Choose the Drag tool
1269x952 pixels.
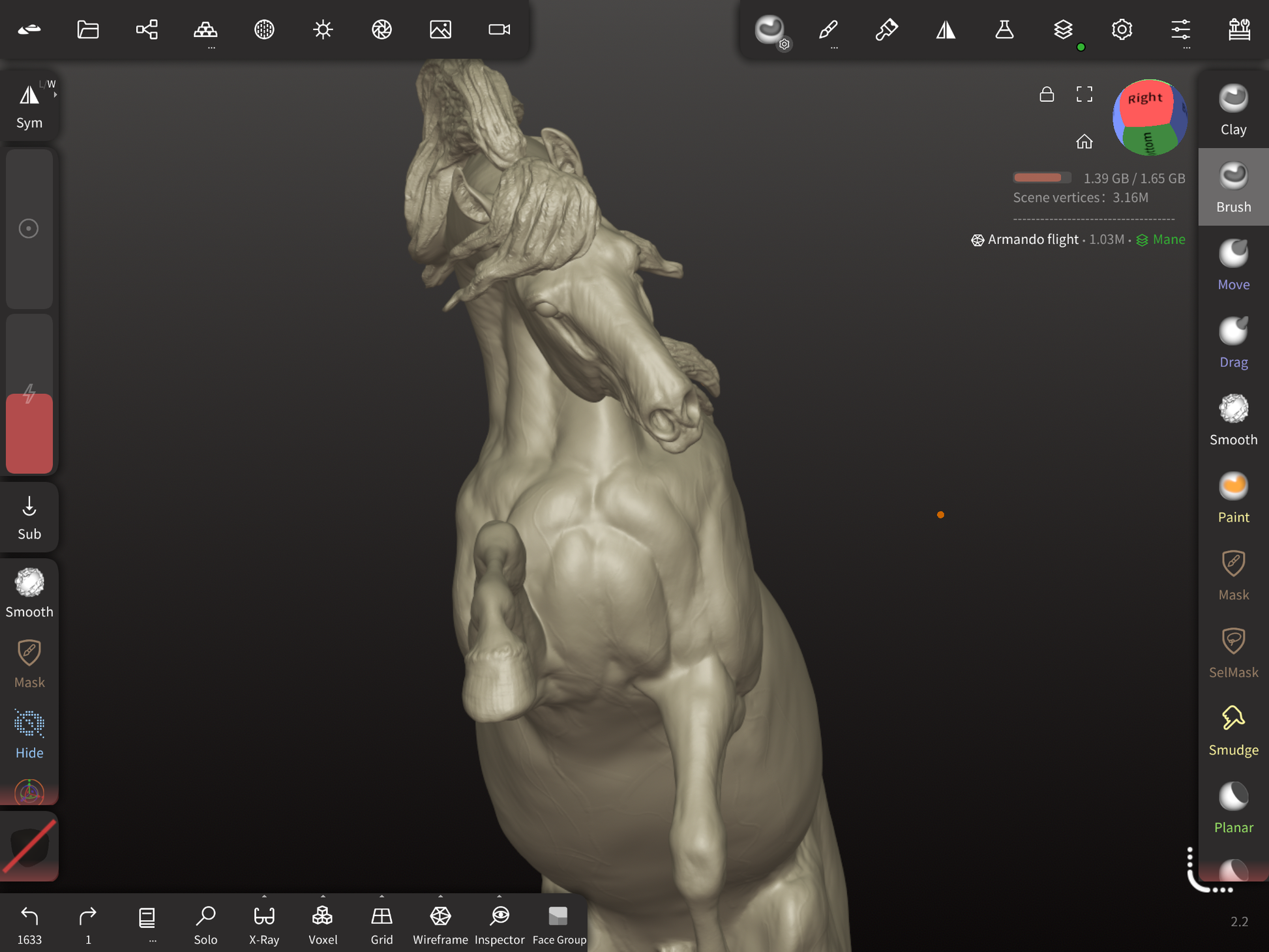(x=1232, y=342)
